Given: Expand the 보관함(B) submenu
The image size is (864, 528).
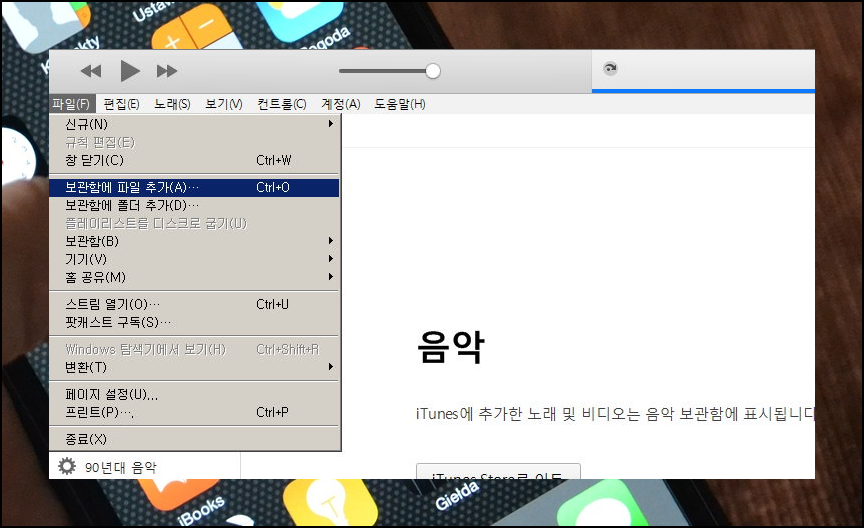Looking at the screenshot, I should [x=194, y=241].
